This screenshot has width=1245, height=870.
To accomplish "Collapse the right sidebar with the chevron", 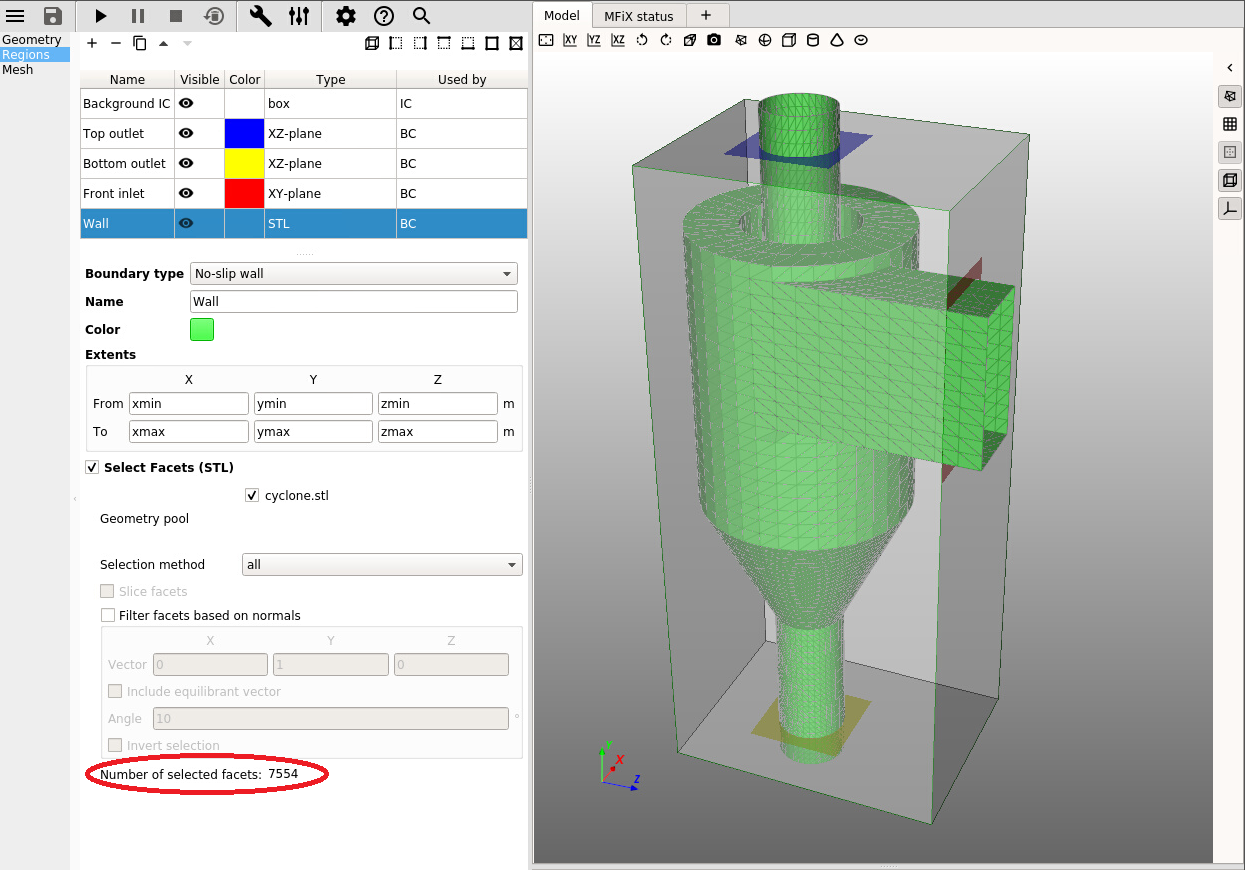I will pyautogui.click(x=1229, y=68).
